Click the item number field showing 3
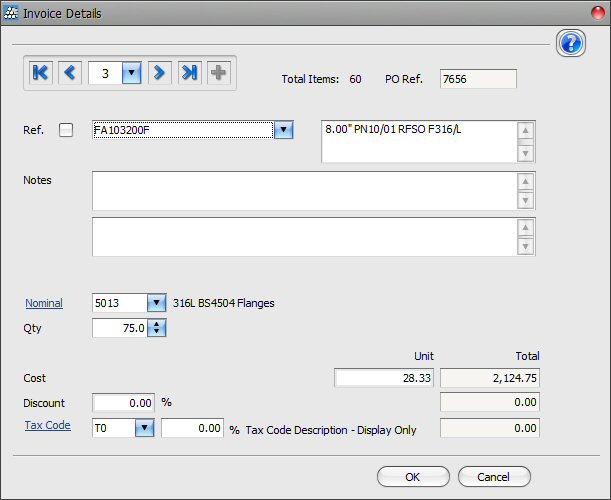 pos(105,73)
